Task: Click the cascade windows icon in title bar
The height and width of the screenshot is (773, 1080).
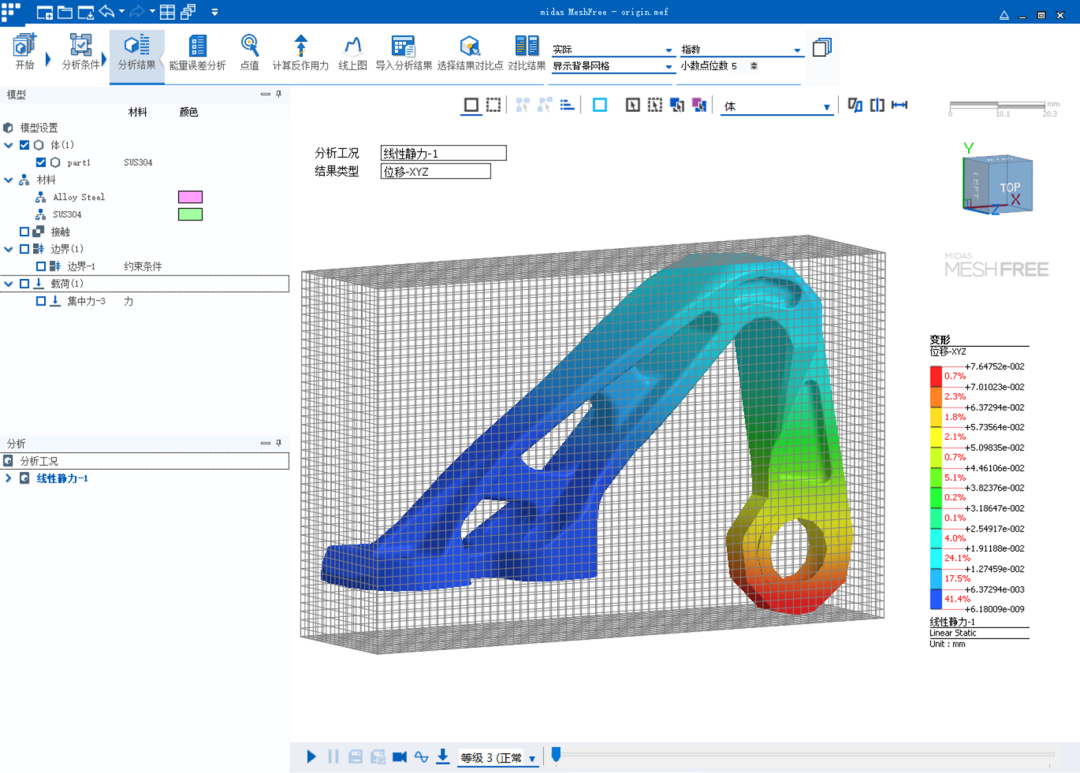Action: [x=188, y=12]
